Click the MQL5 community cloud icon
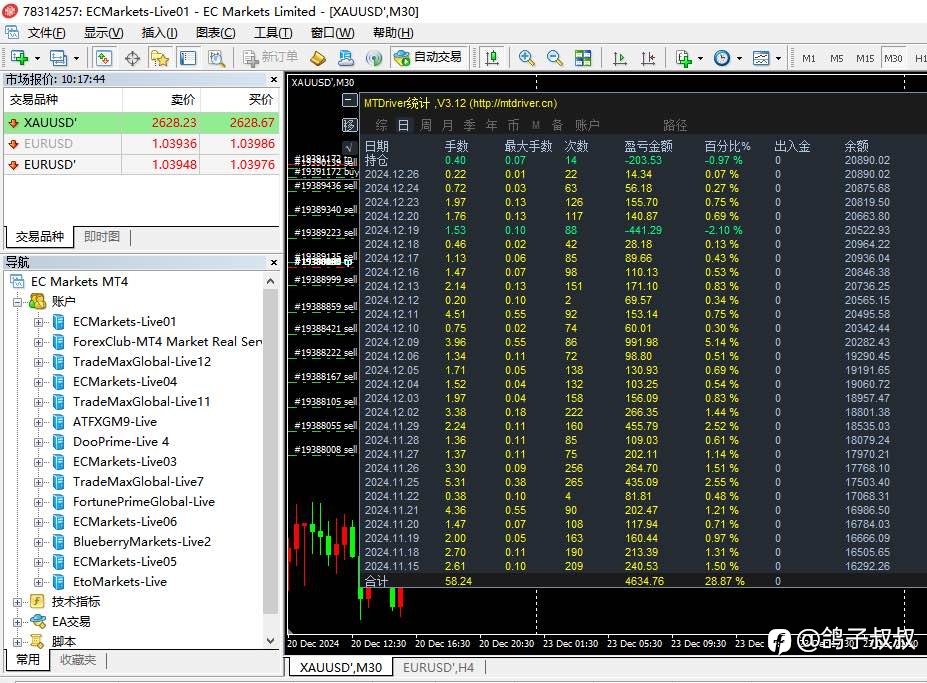927x683 pixels. (x=346, y=57)
